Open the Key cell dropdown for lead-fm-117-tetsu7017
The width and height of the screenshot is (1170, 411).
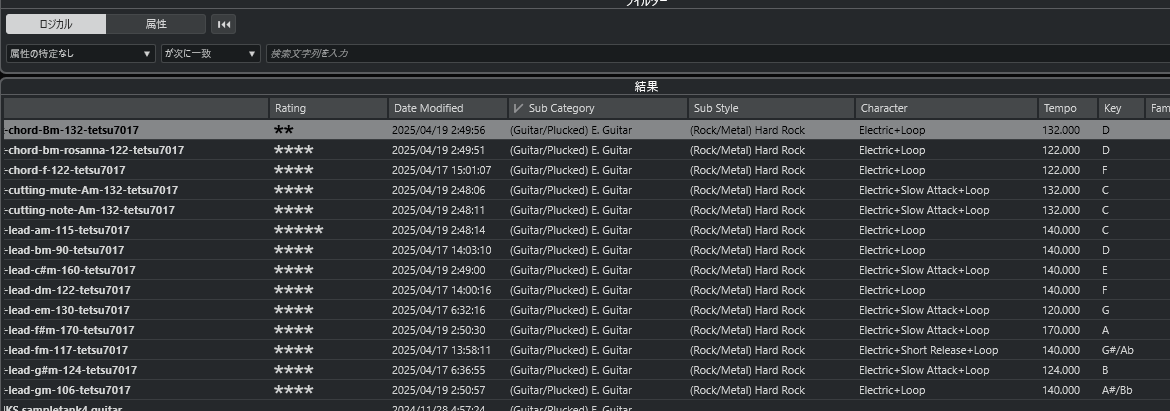[1118, 350]
